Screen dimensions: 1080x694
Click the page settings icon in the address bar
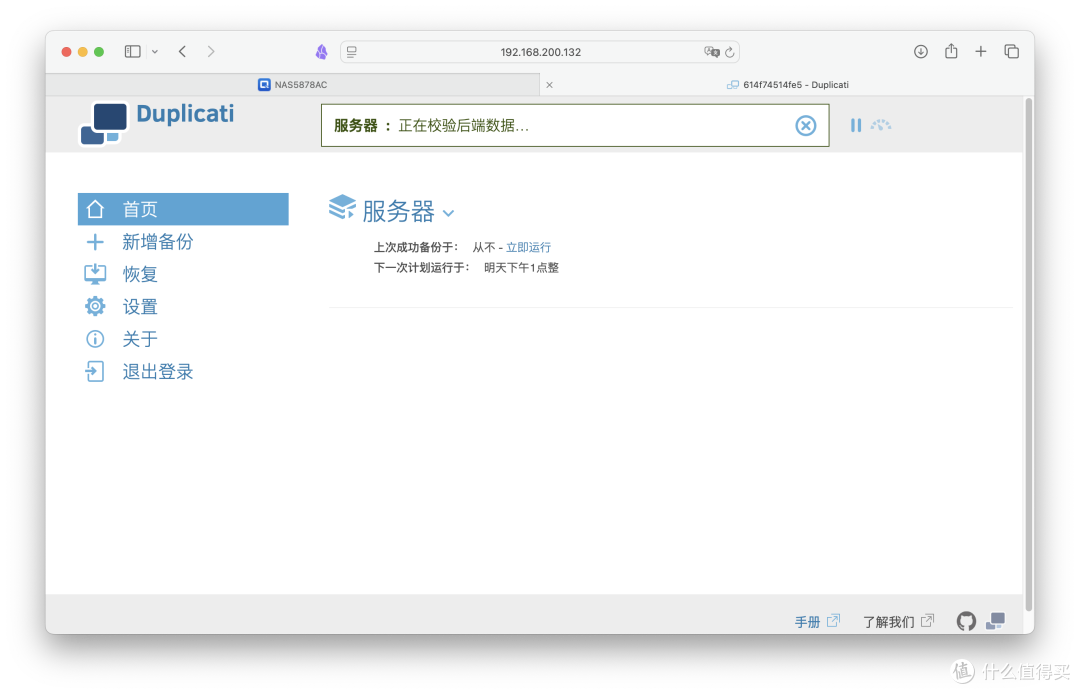(x=352, y=52)
